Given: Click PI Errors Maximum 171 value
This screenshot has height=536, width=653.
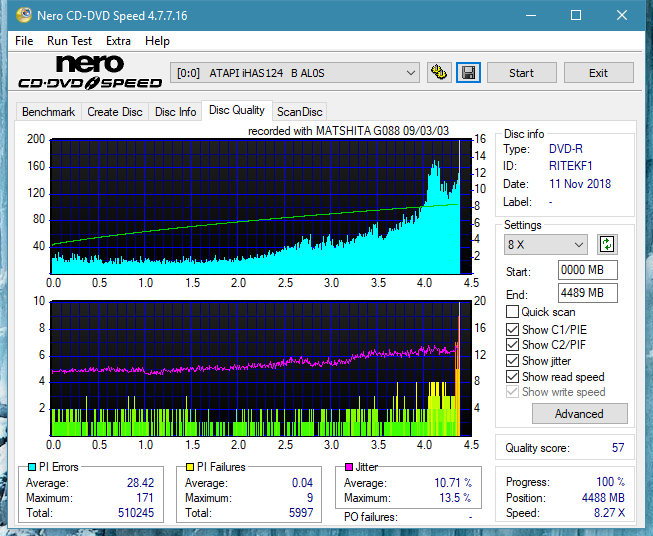Looking at the screenshot, I should pos(145,498).
